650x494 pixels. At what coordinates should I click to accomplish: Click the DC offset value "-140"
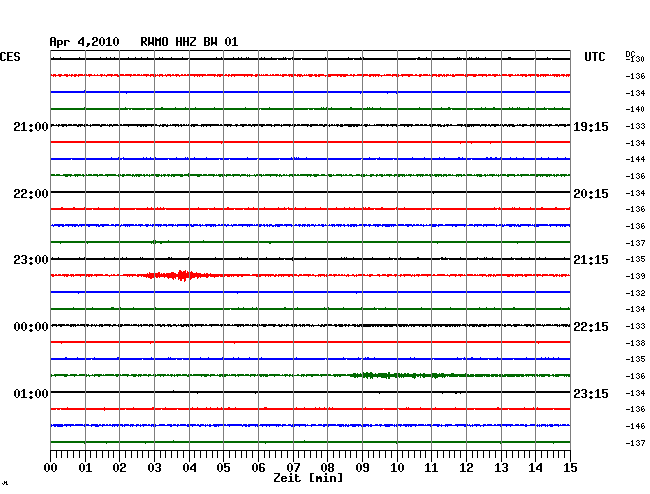[x=635, y=109]
